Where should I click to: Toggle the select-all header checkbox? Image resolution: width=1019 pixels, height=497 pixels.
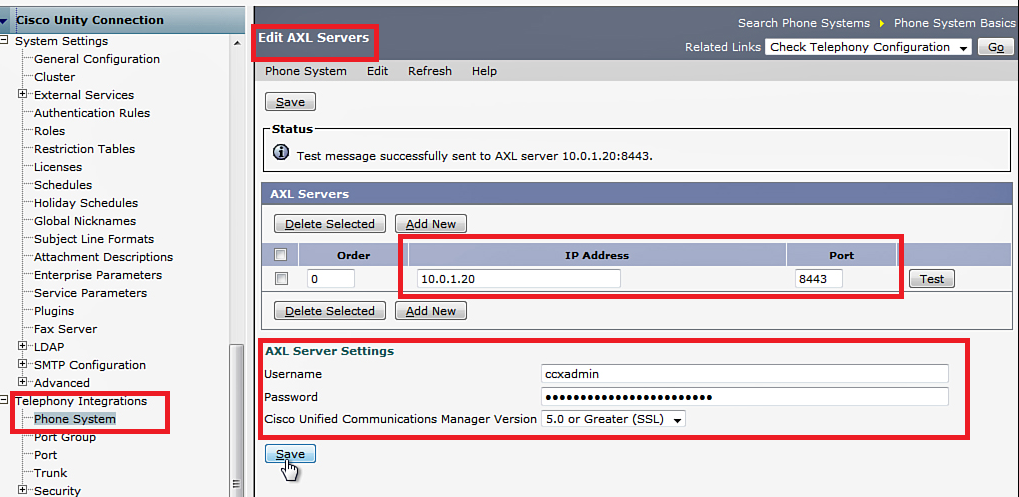point(281,255)
